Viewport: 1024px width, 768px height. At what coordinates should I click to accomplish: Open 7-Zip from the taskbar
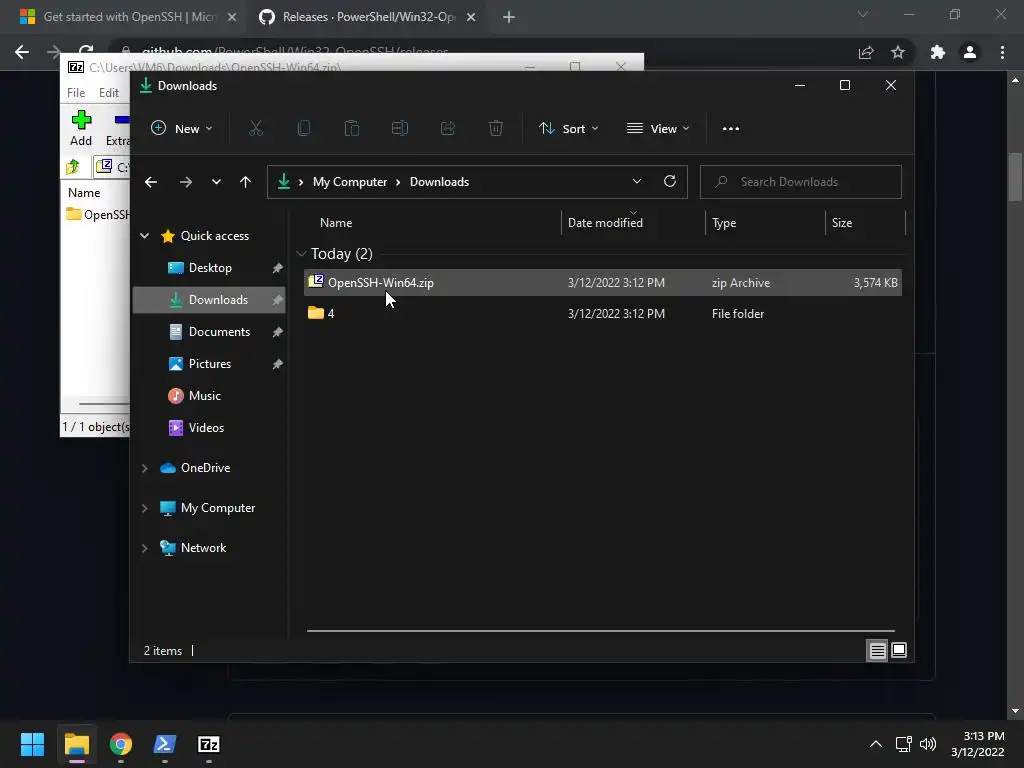pyautogui.click(x=209, y=744)
